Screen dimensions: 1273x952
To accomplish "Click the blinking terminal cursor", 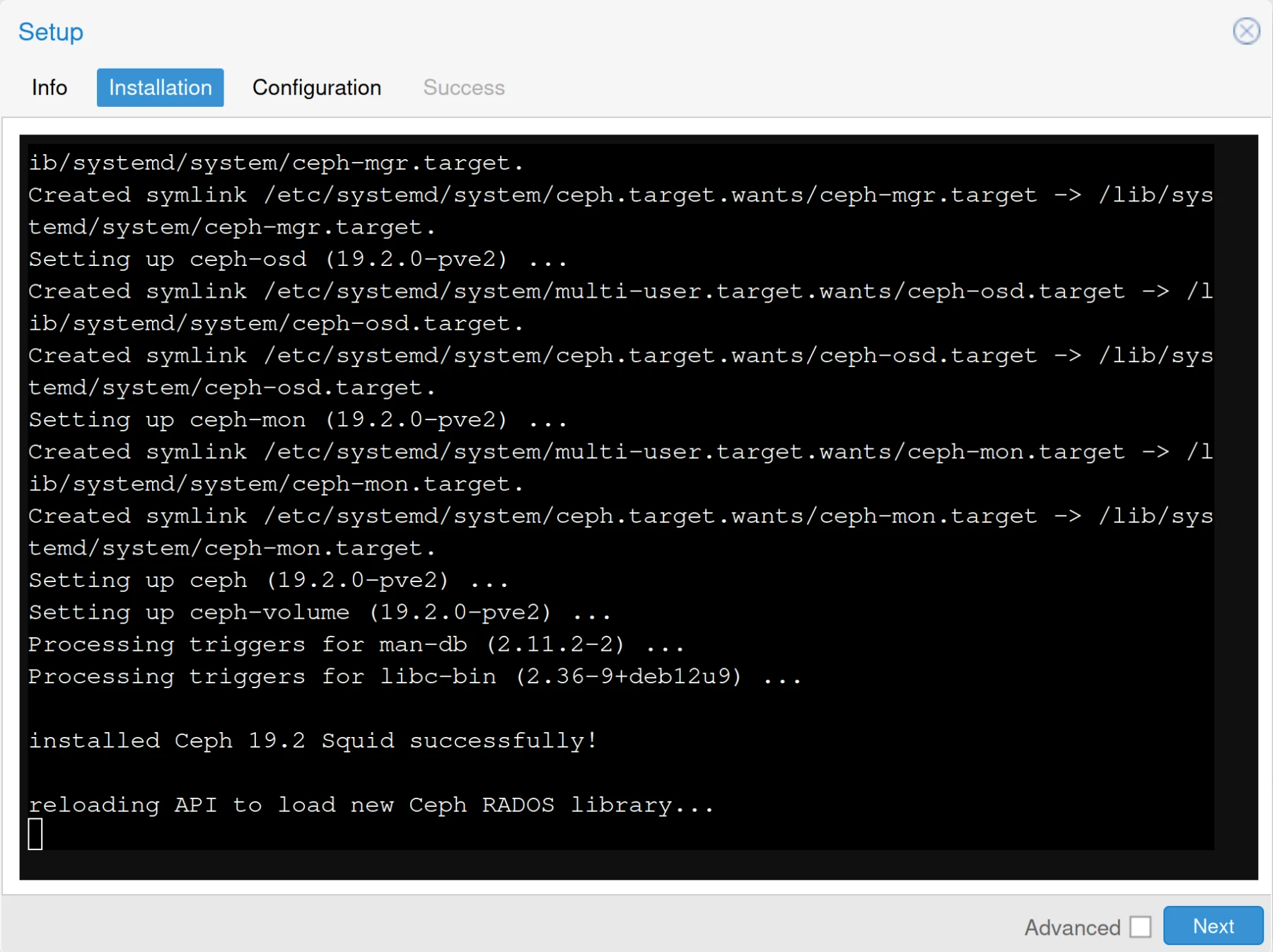I will (x=35, y=834).
